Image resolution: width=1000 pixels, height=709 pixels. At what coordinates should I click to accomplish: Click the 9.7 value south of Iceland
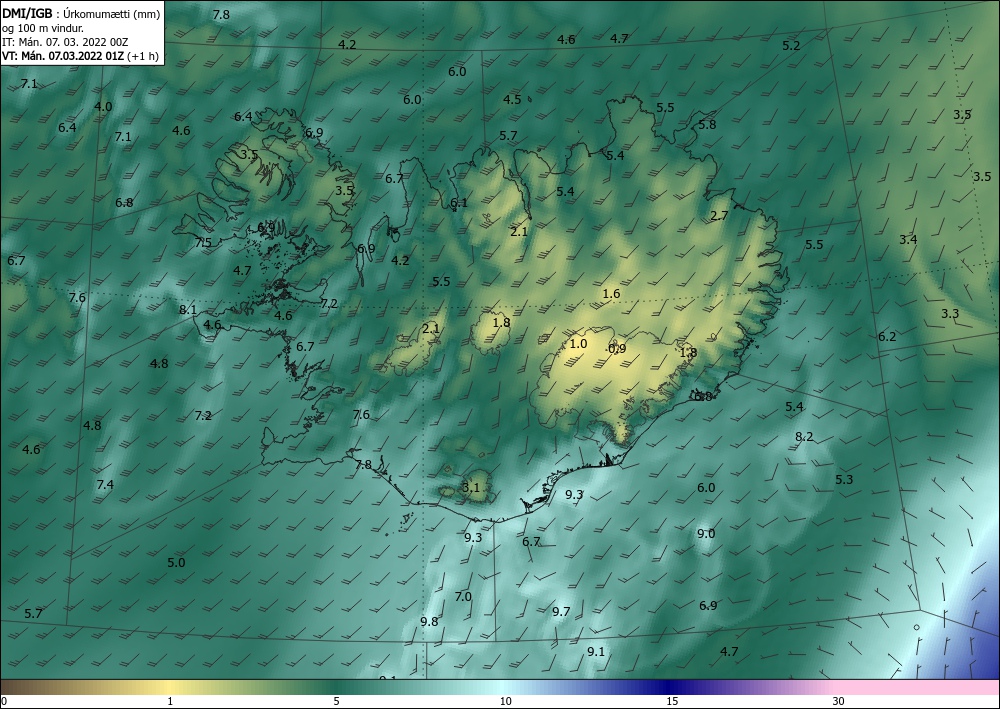point(561,611)
